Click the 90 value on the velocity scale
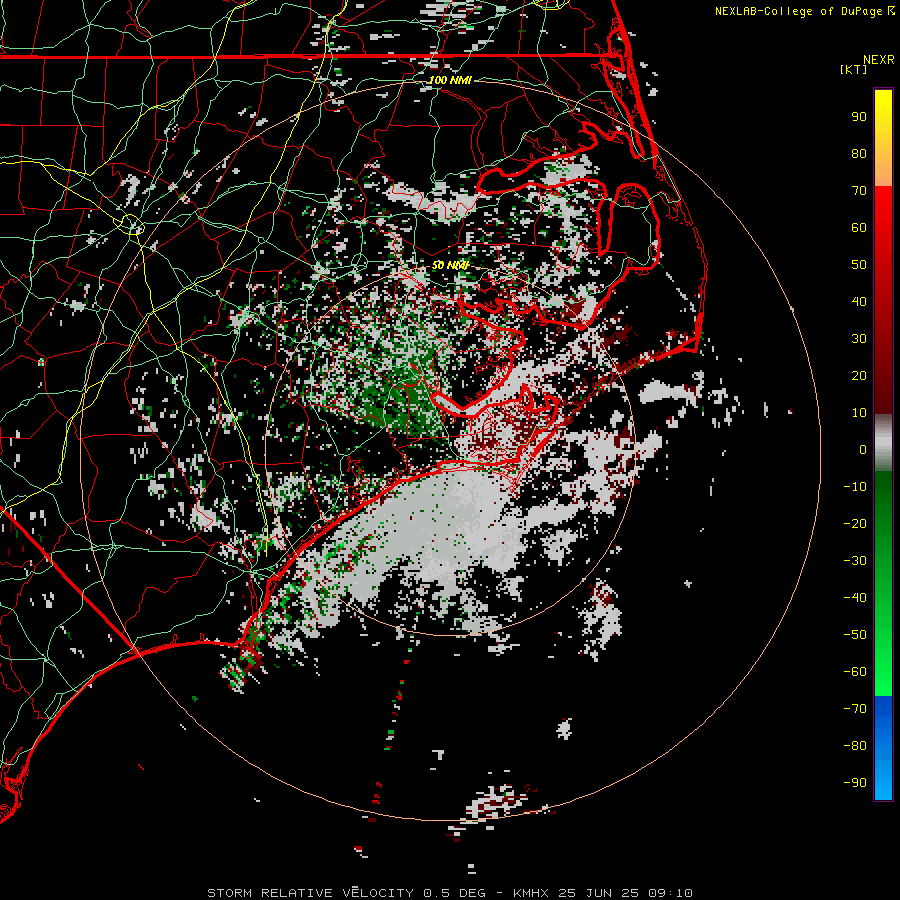This screenshot has height=900, width=900. (859, 117)
